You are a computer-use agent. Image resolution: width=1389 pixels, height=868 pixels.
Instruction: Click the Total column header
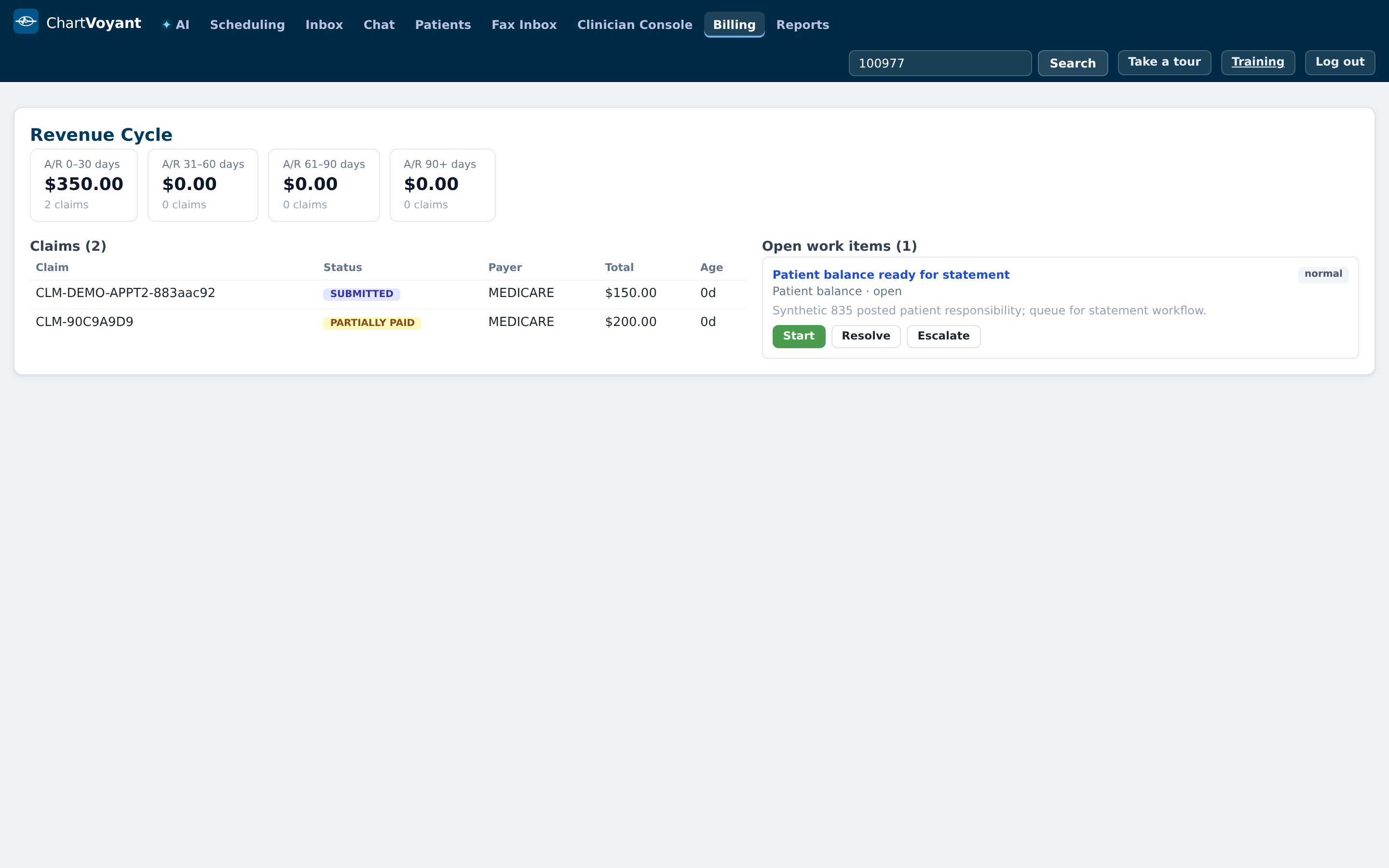(619, 268)
